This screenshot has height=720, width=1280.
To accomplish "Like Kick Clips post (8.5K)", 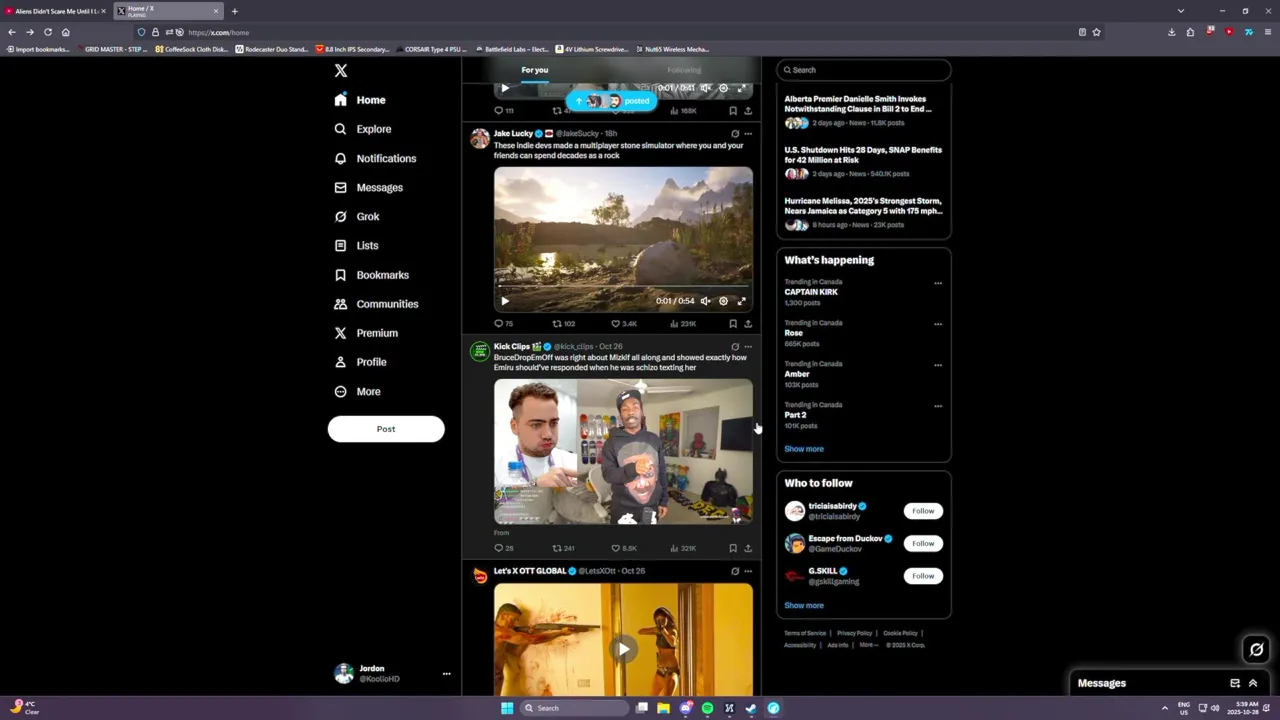I will click(x=623, y=548).
